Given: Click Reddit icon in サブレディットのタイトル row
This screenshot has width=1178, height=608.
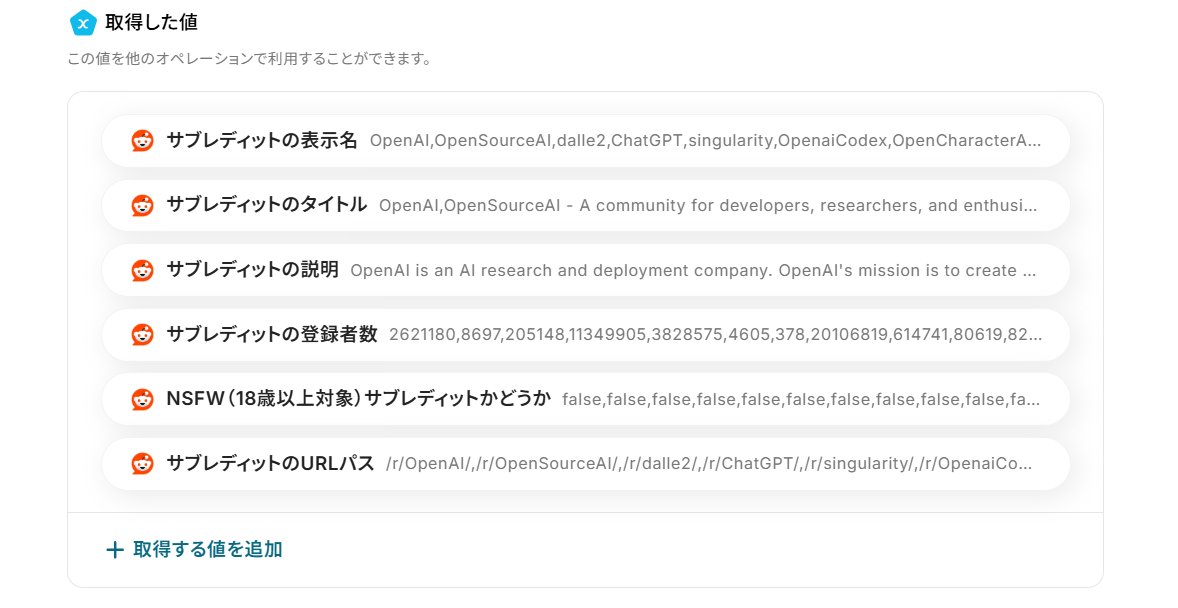Looking at the screenshot, I should coord(143,205).
